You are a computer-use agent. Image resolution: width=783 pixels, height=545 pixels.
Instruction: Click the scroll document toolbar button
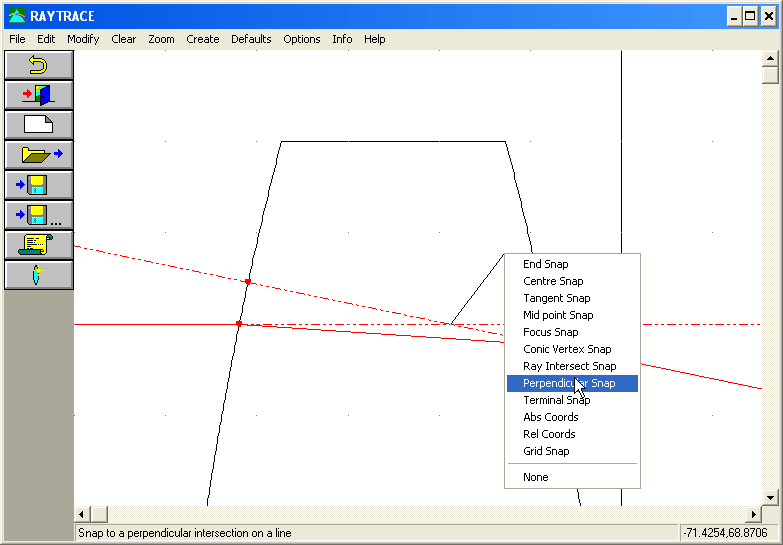click(x=38, y=245)
